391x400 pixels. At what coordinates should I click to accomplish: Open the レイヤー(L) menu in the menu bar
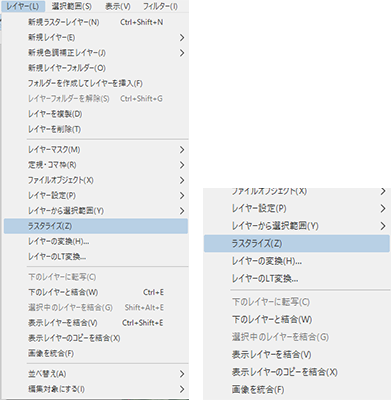click(23, 6)
